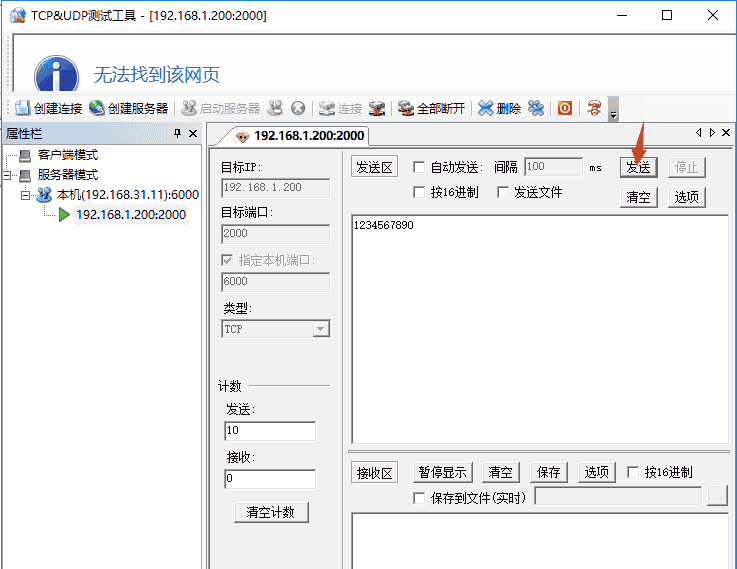Click the 清空计数 button
The image size is (737, 569).
[x=271, y=512]
